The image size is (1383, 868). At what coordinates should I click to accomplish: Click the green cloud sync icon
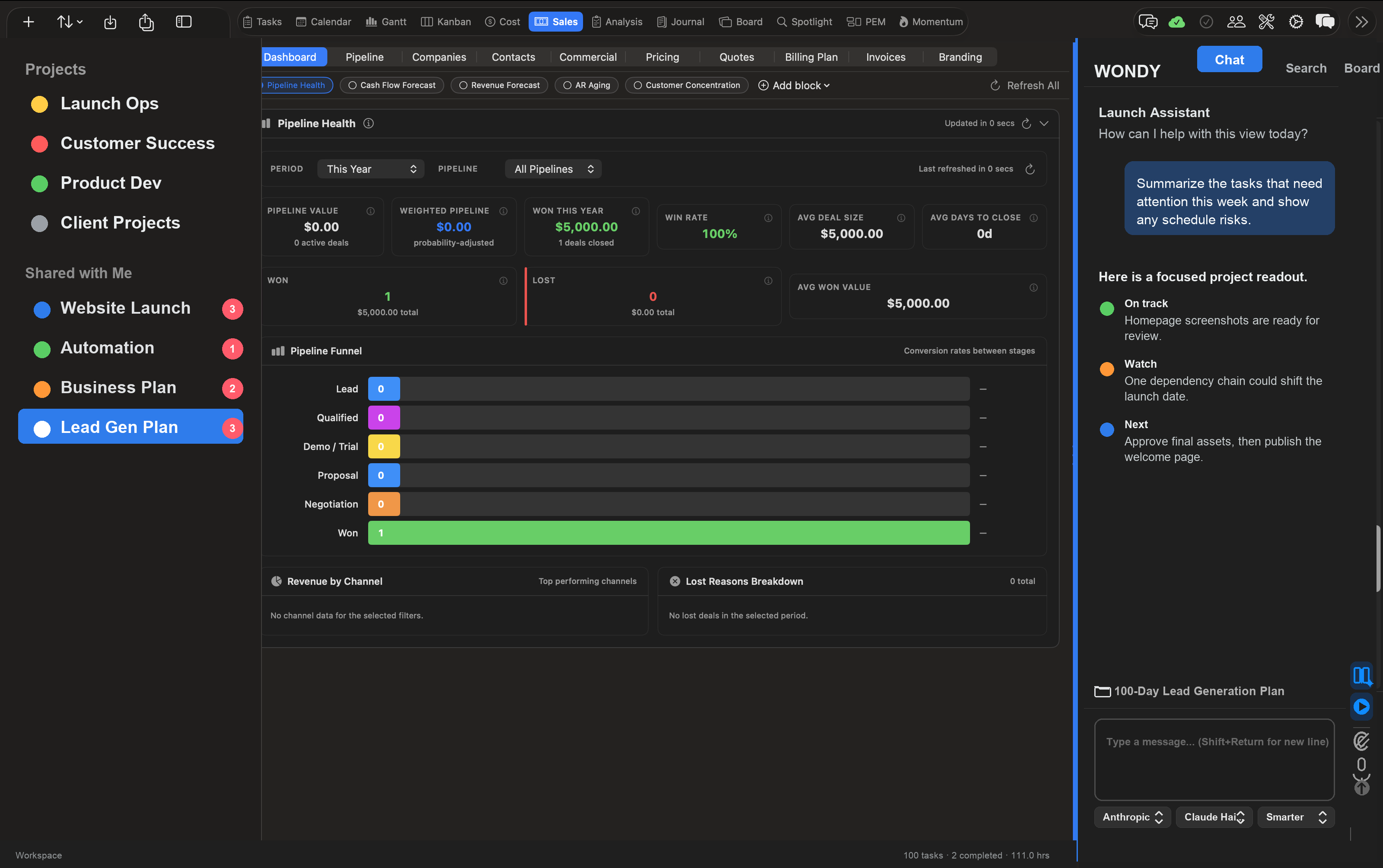click(x=1176, y=22)
